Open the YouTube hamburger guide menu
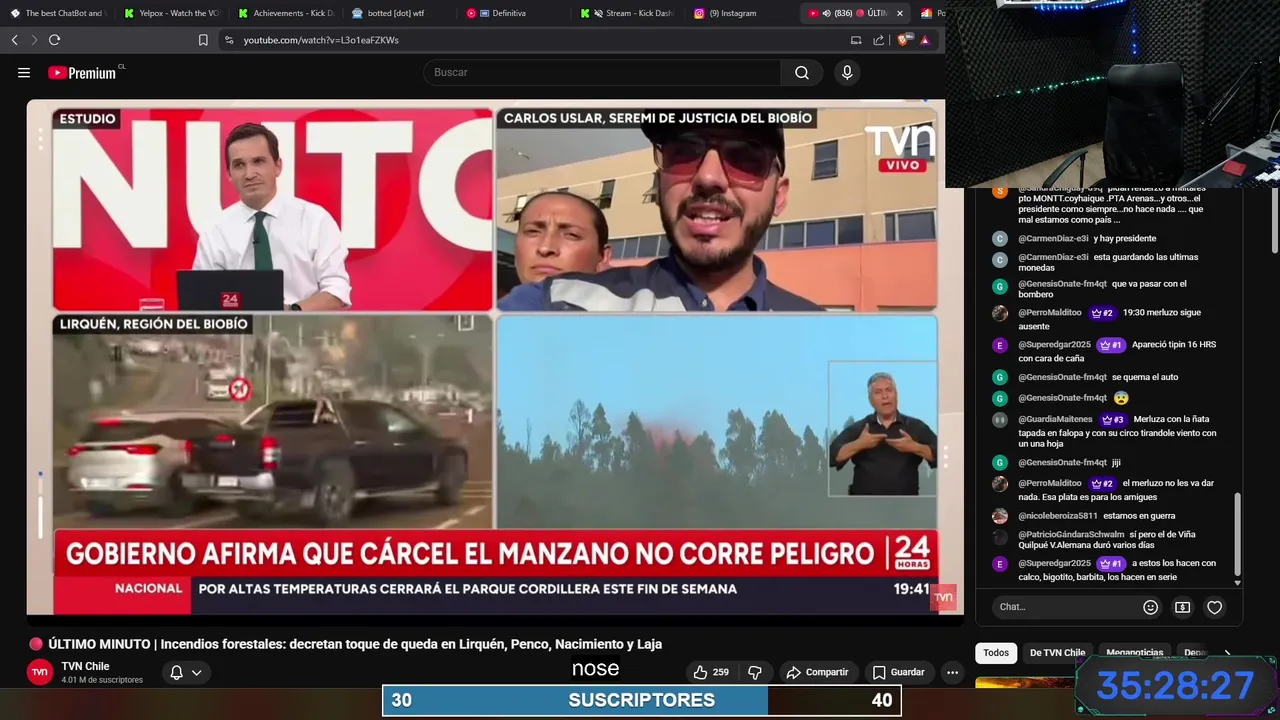 [x=24, y=72]
